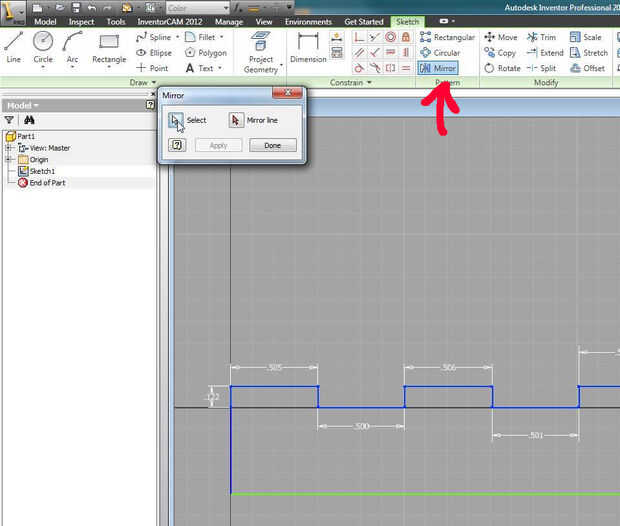
Task: Apply Equal constraint icon
Action: coord(406,68)
